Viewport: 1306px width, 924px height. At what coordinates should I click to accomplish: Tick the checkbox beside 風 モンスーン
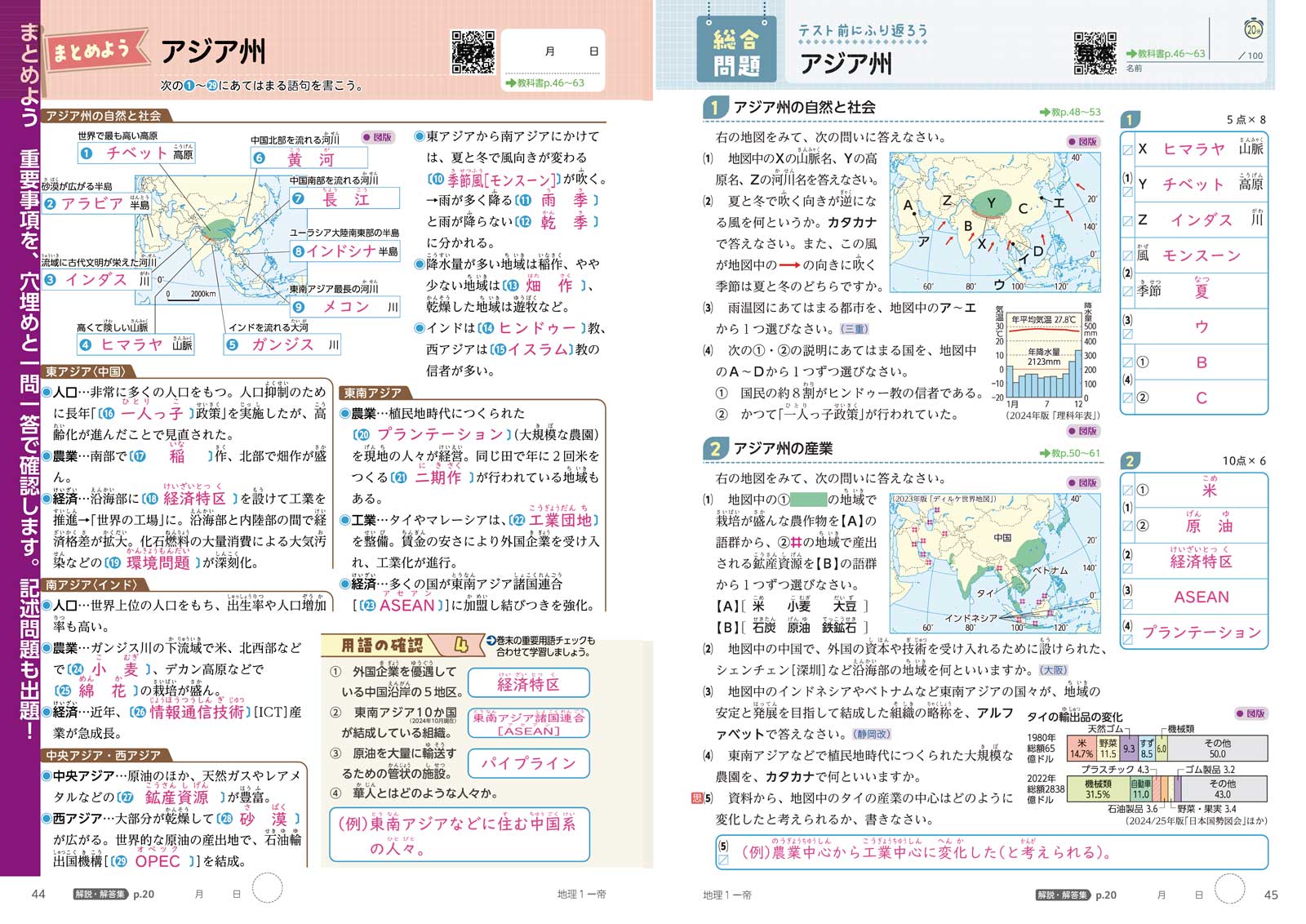tap(1127, 256)
